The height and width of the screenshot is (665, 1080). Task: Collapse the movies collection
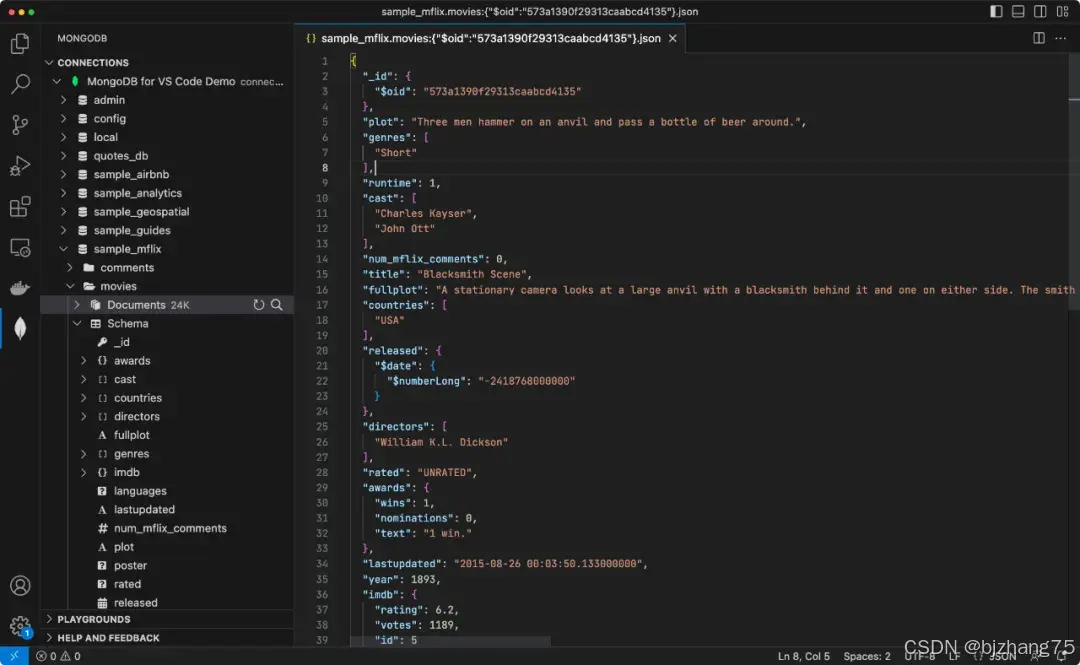tap(70, 286)
